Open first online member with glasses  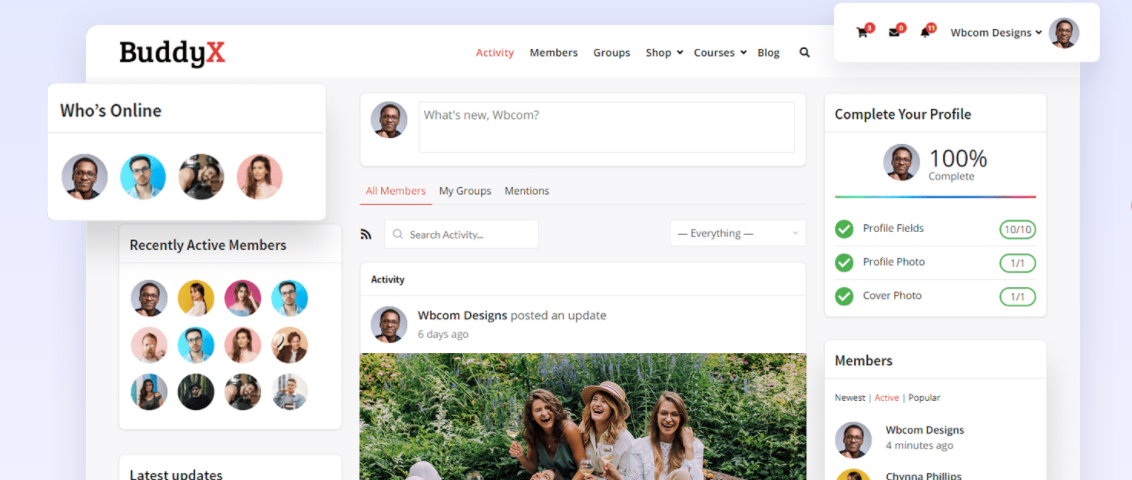pos(84,177)
